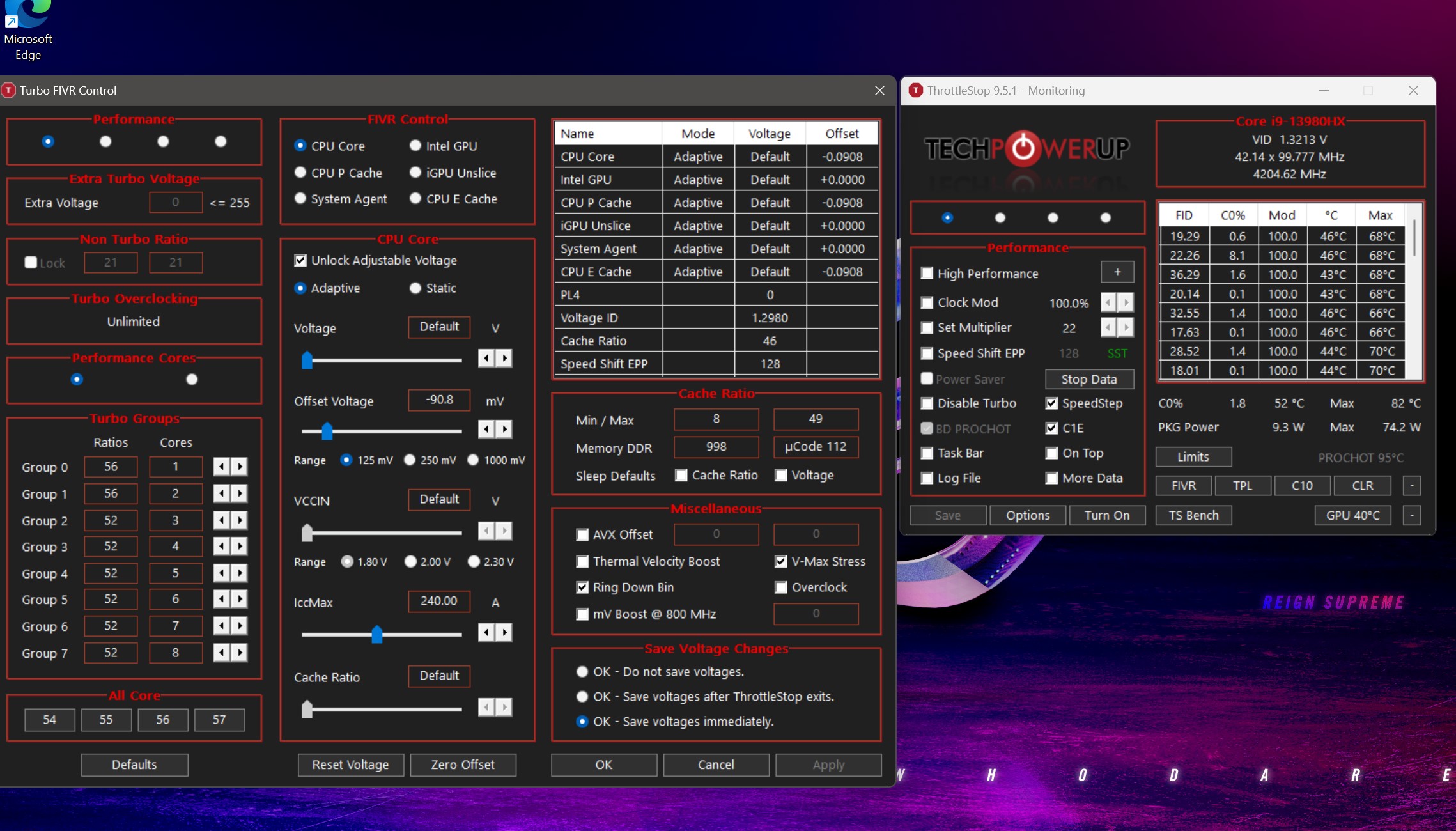Increase Group 0 ratio arrow
Image resolution: width=1456 pixels, height=831 pixels.
click(240, 467)
